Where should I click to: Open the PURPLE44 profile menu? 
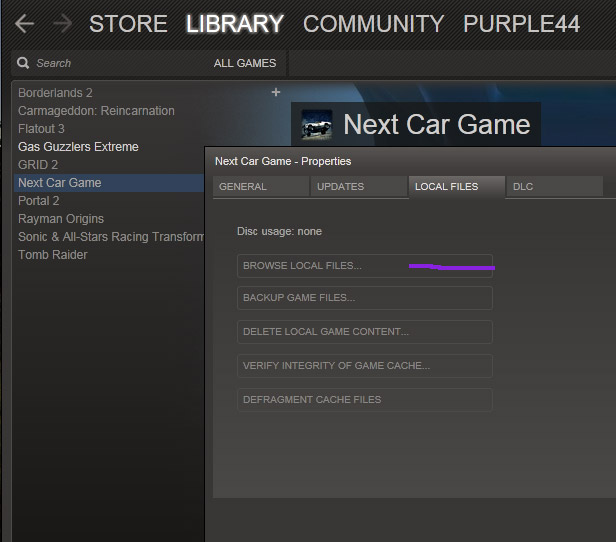point(521,24)
